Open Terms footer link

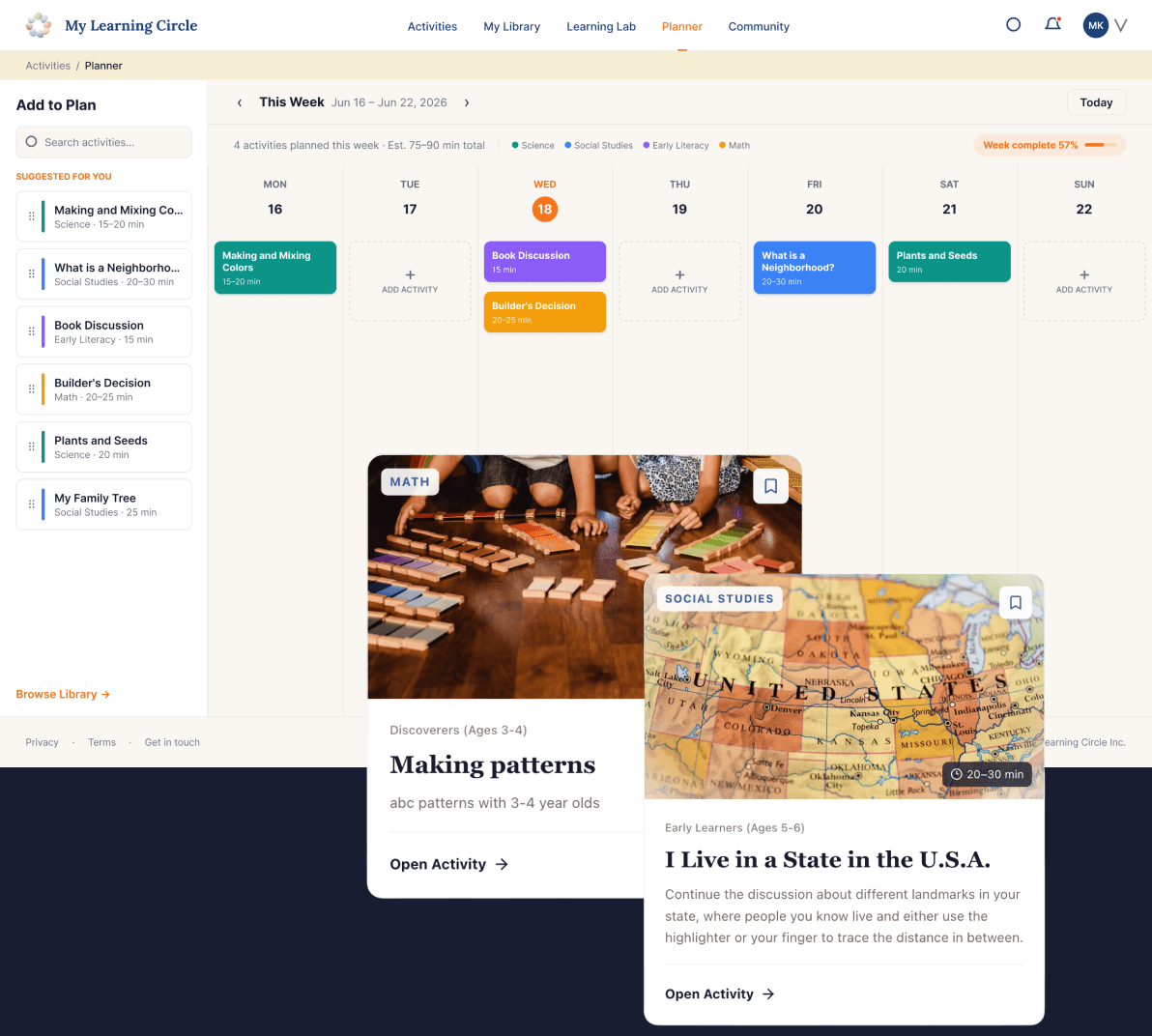point(102,743)
